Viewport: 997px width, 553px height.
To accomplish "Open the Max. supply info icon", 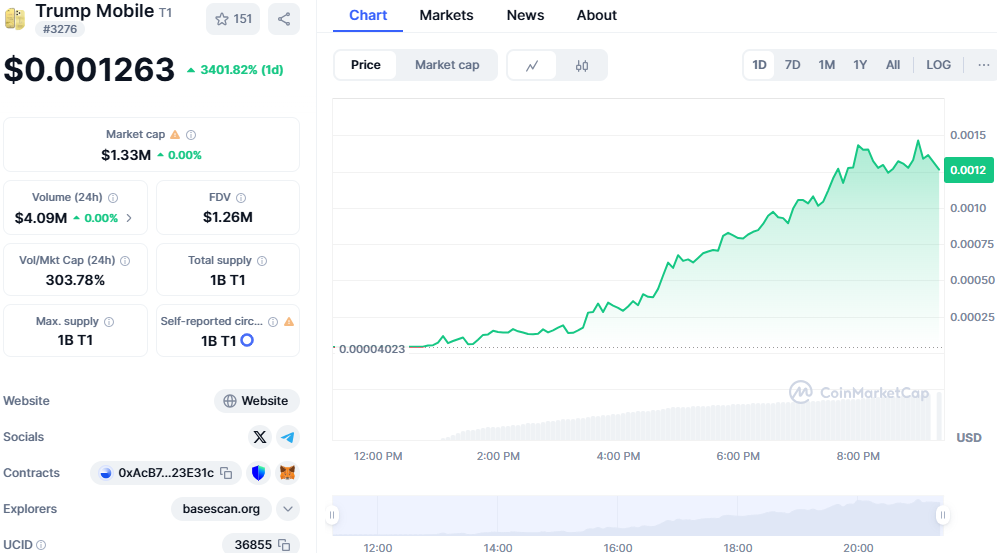I will click(109, 322).
